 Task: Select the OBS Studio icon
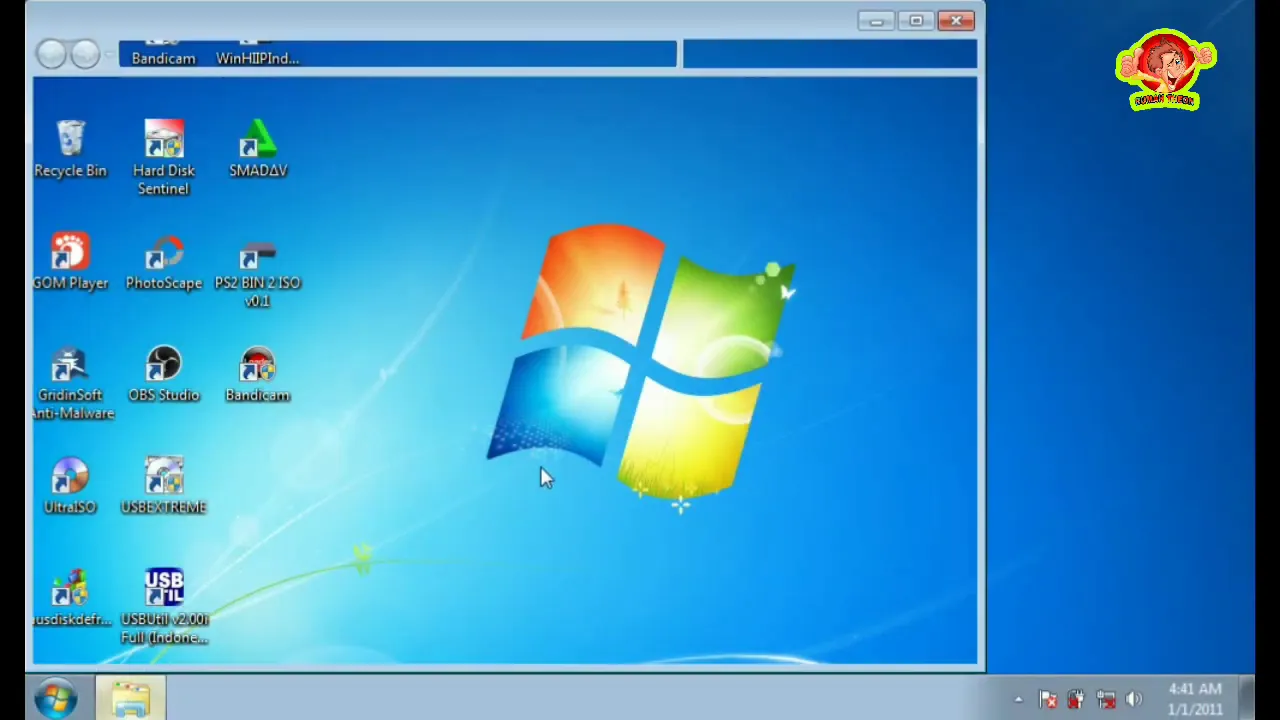click(x=164, y=374)
